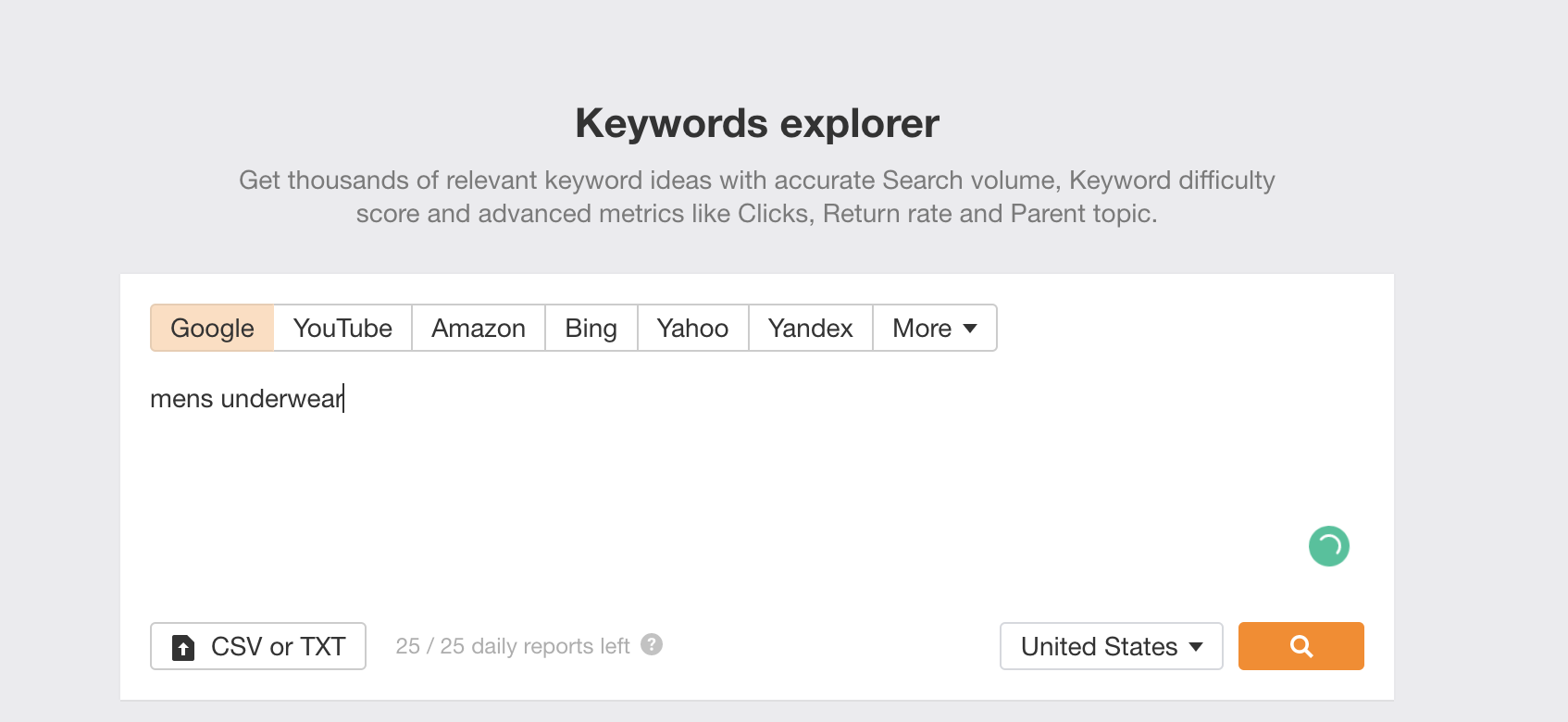Click the orange search magnifier button
Viewport: 1568px width, 722px height.
pos(1300,646)
